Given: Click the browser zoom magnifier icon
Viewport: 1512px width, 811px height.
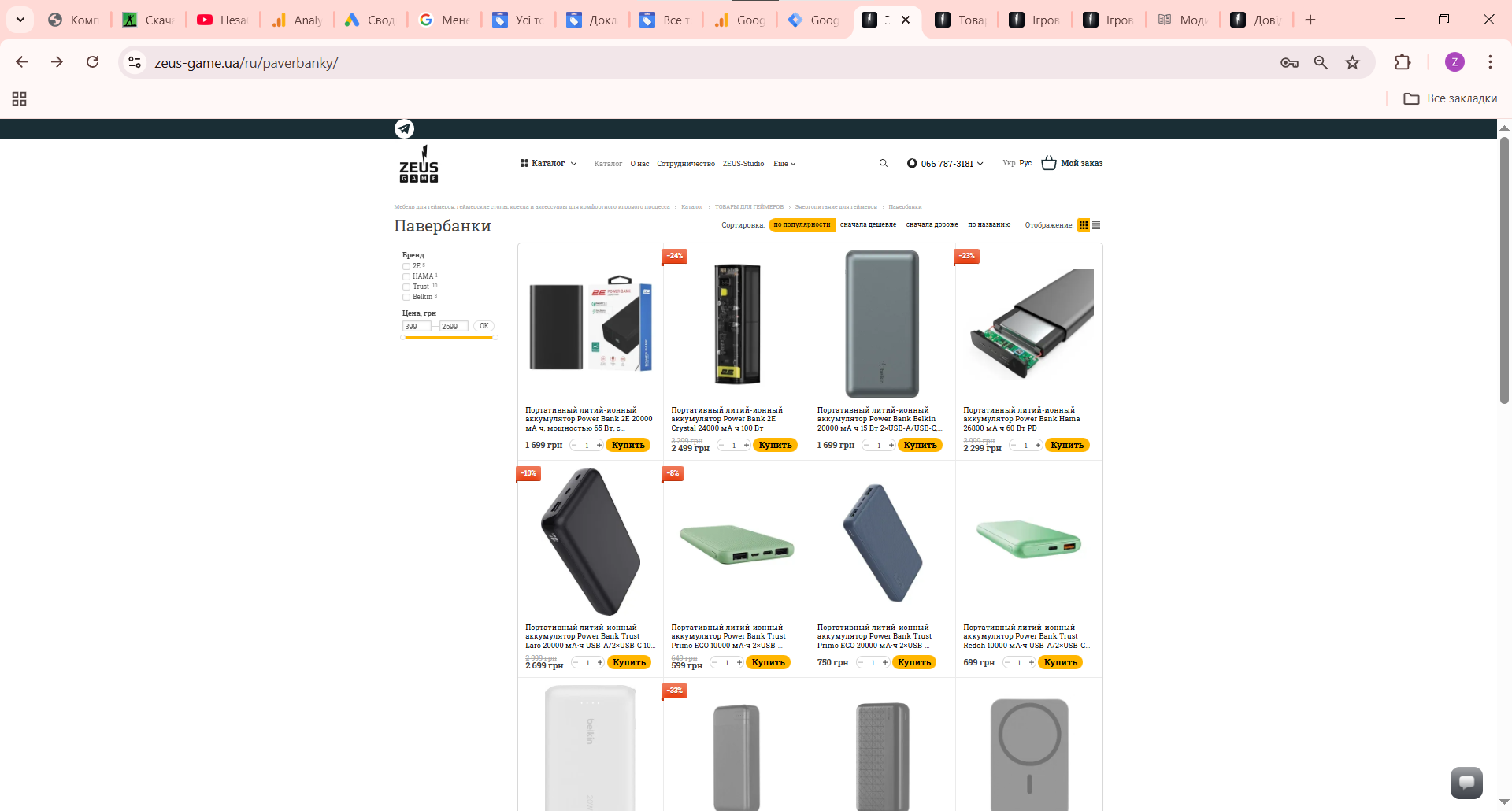Looking at the screenshot, I should tap(1321, 62).
